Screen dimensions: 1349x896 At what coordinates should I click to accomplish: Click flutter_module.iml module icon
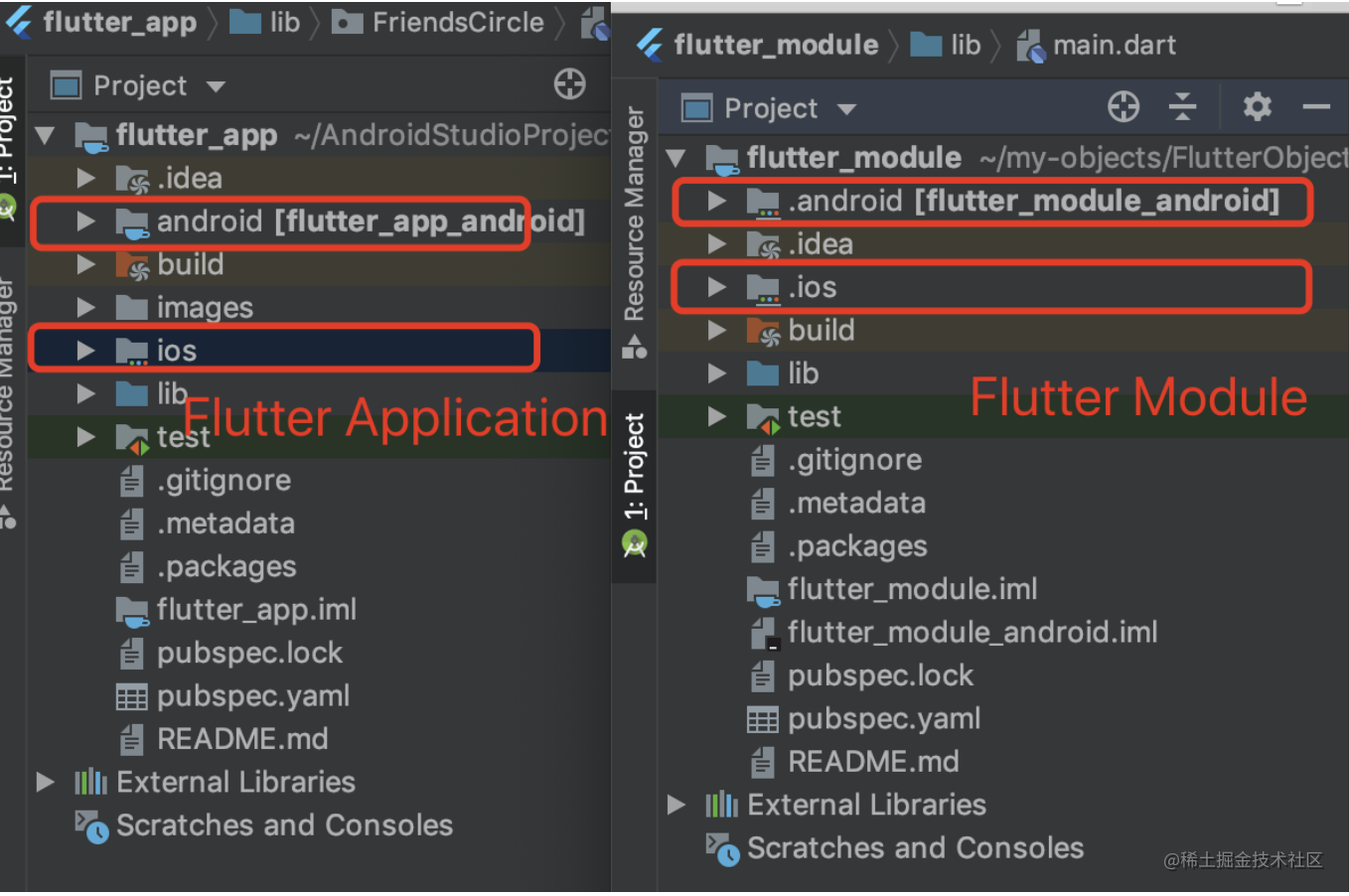point(763,591)
